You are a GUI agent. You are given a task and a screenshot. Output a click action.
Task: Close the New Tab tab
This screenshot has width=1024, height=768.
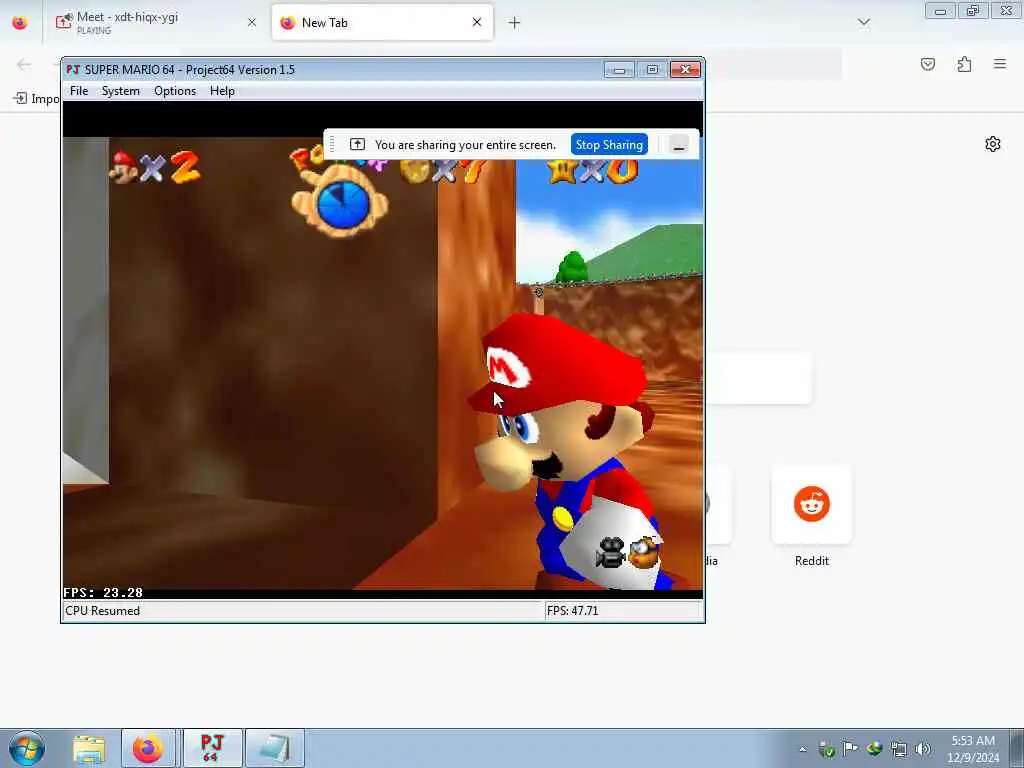(x=477, y=22)
